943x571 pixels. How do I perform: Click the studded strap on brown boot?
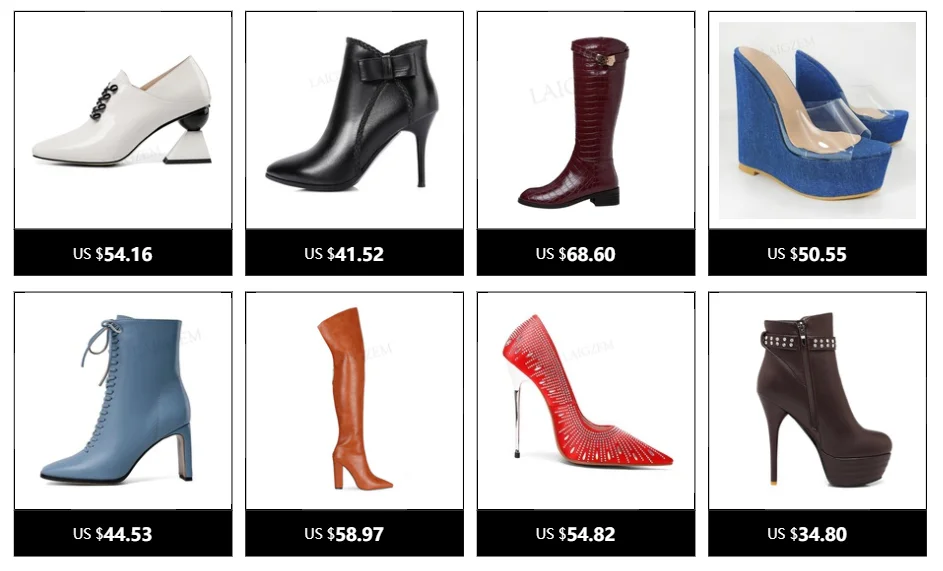click(799, 344)
